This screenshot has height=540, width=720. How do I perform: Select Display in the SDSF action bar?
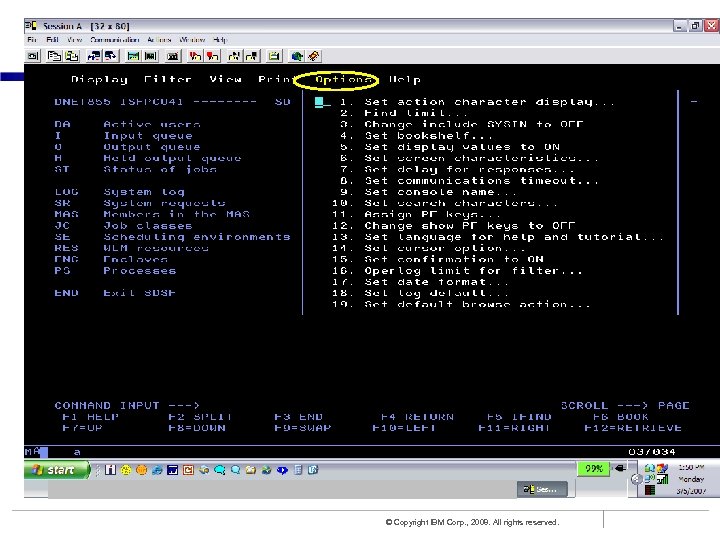coord(99,79)
